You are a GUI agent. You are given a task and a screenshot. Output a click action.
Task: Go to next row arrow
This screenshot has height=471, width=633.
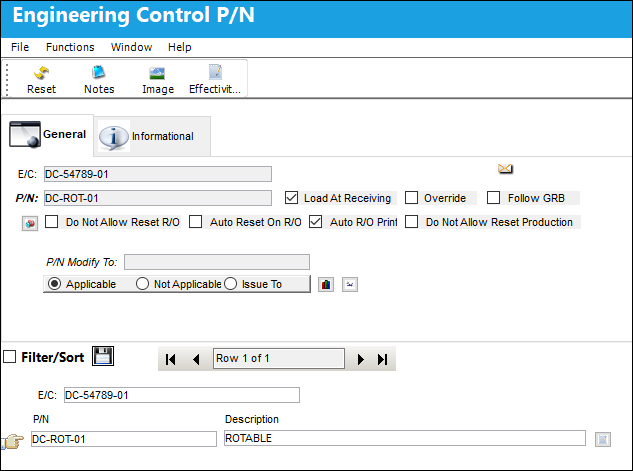(x=361, y=359)
